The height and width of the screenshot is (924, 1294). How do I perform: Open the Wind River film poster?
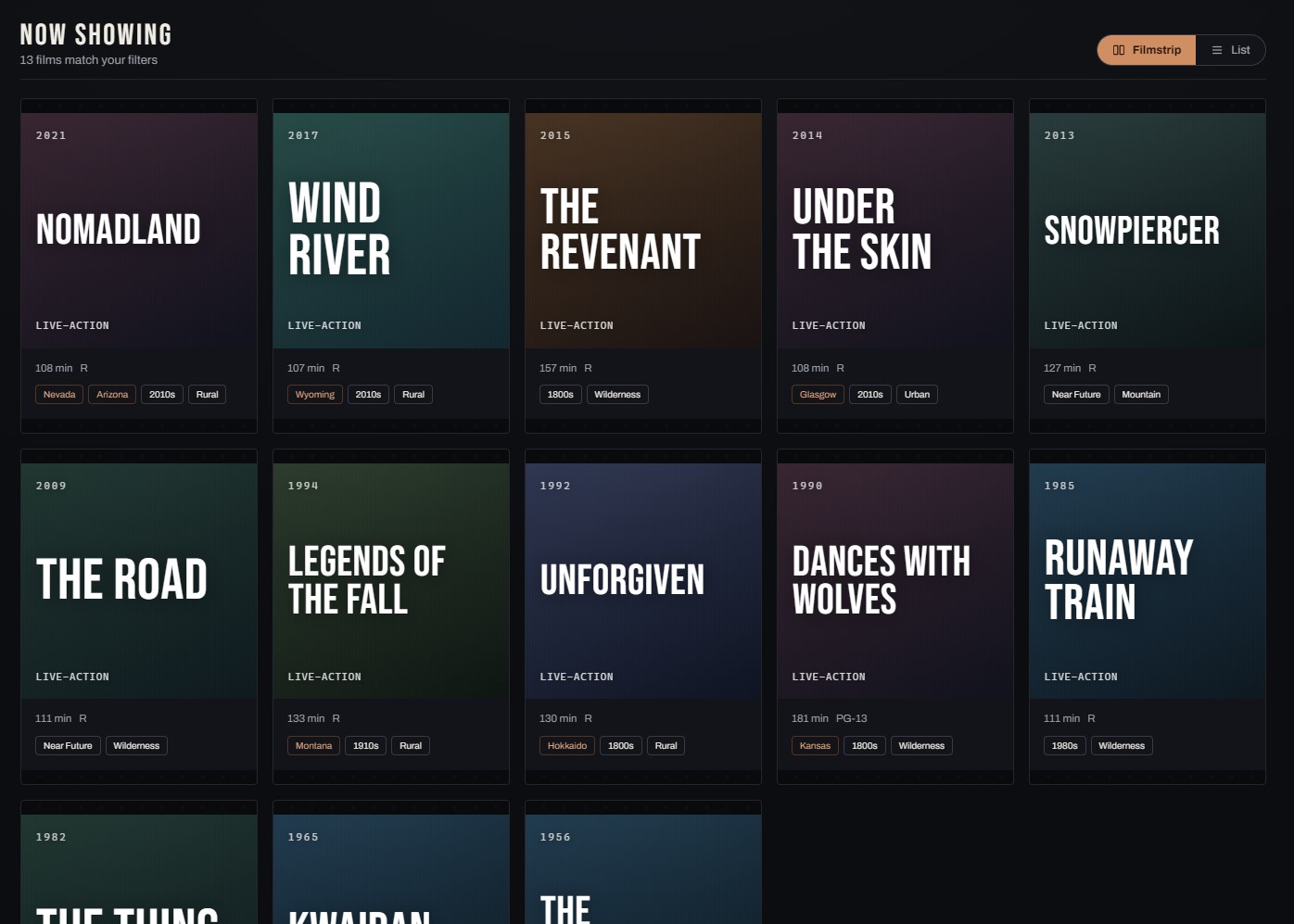point(391,231)
